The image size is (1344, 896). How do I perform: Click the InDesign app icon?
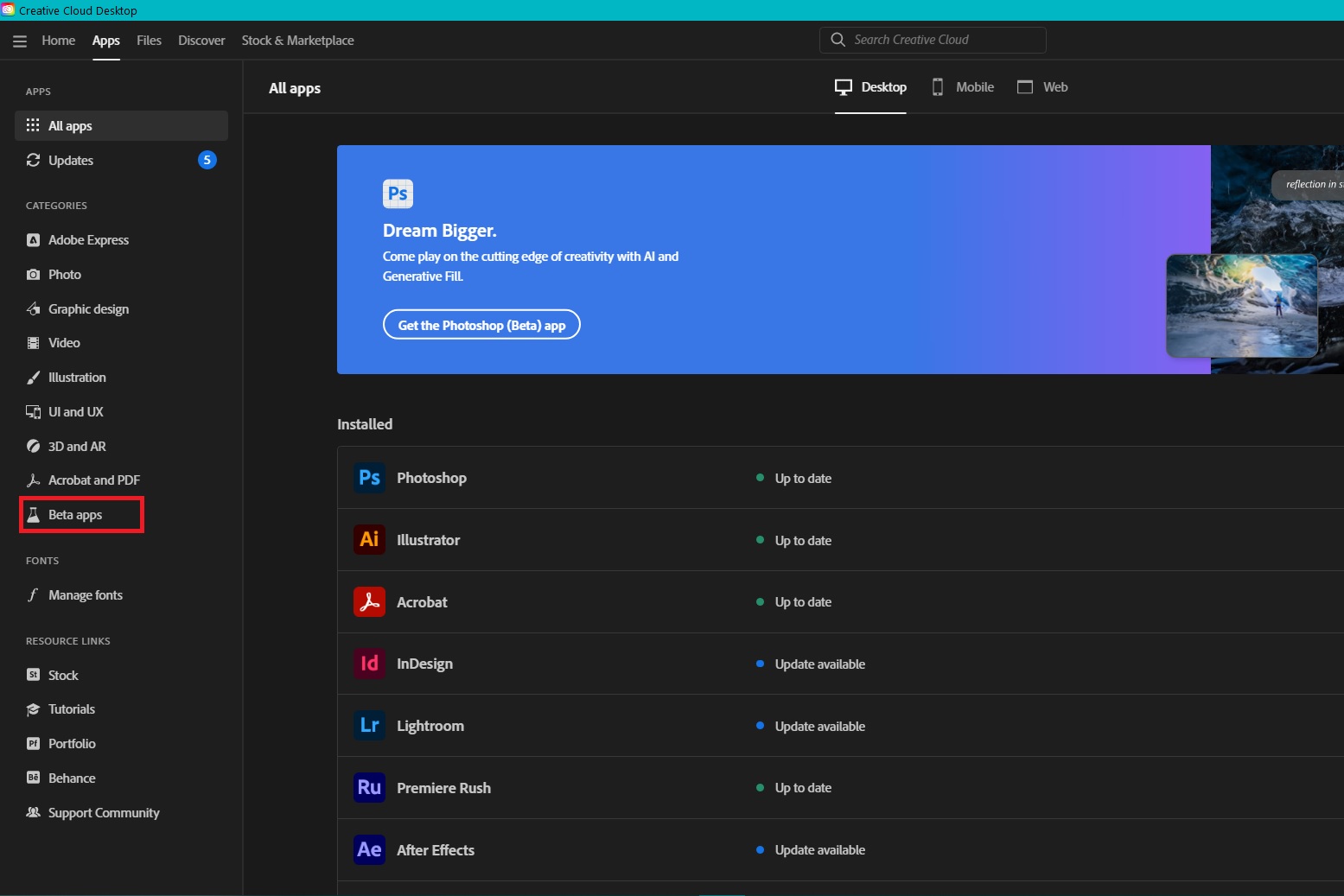point(368,664)
